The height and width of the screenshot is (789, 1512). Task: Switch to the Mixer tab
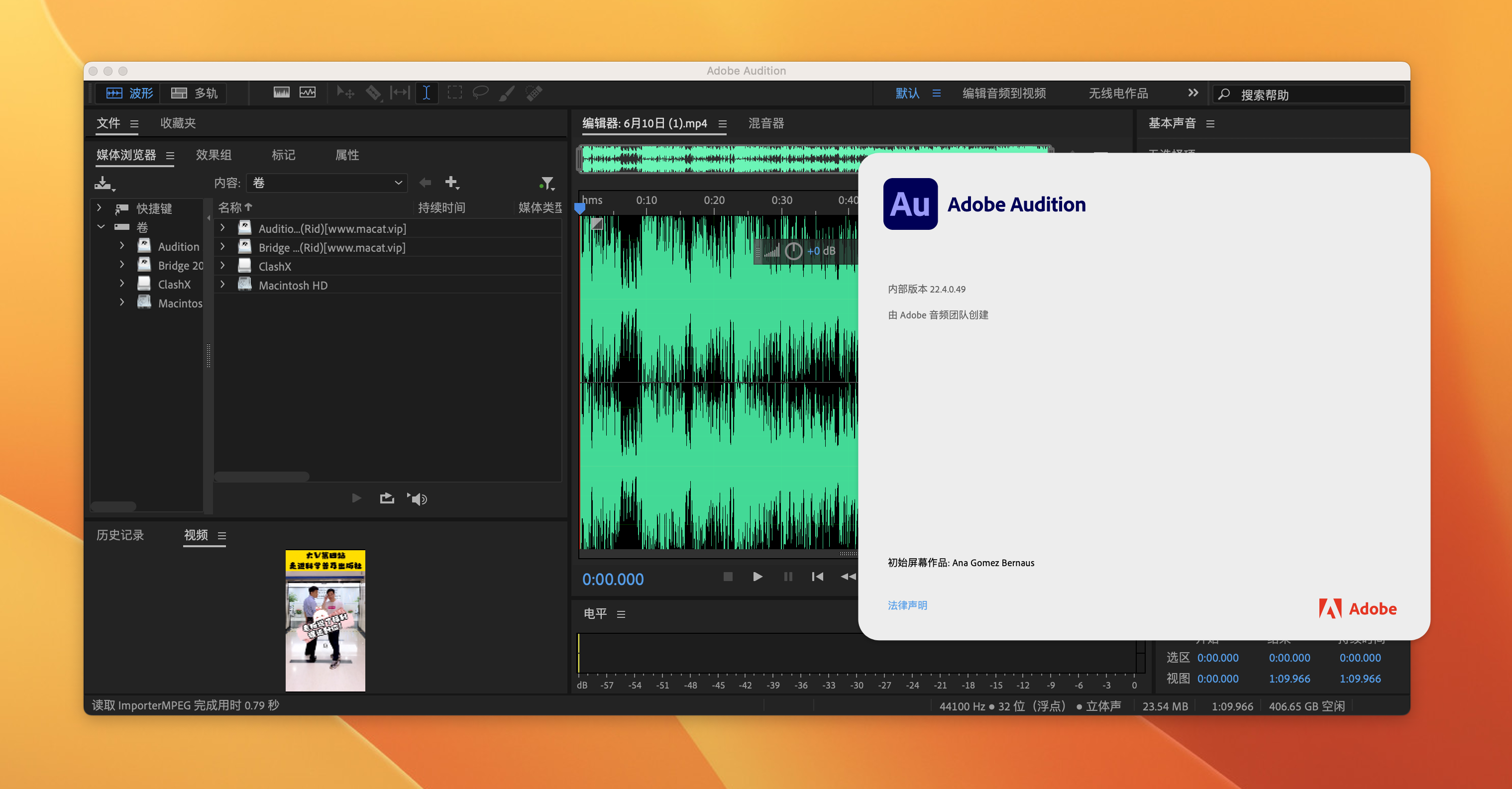(x=766, y=123)
